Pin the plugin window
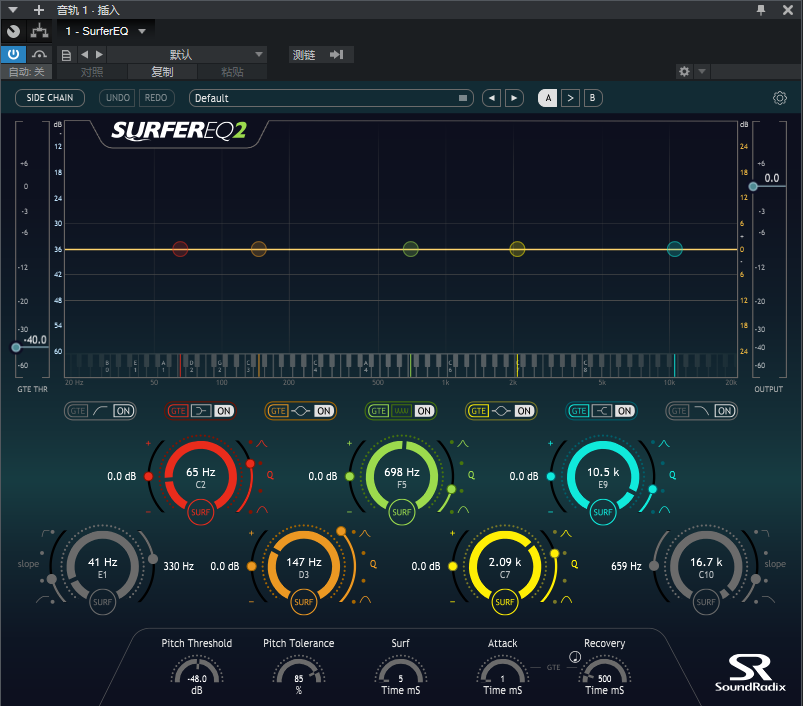Viewport: 803px width, 706px height. (761, 10)
